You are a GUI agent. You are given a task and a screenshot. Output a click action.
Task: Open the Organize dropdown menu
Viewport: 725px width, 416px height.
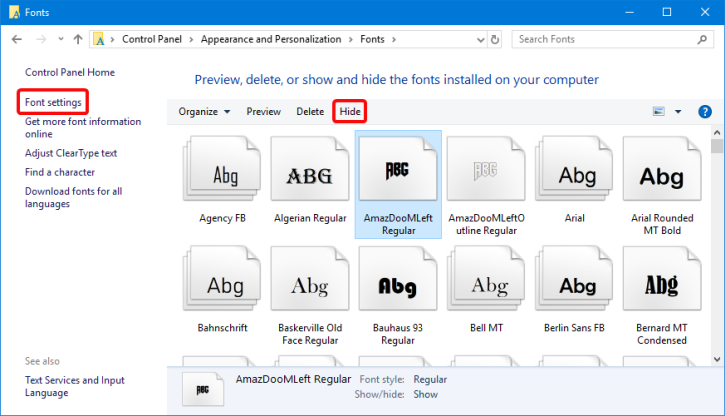click(204, 111)
